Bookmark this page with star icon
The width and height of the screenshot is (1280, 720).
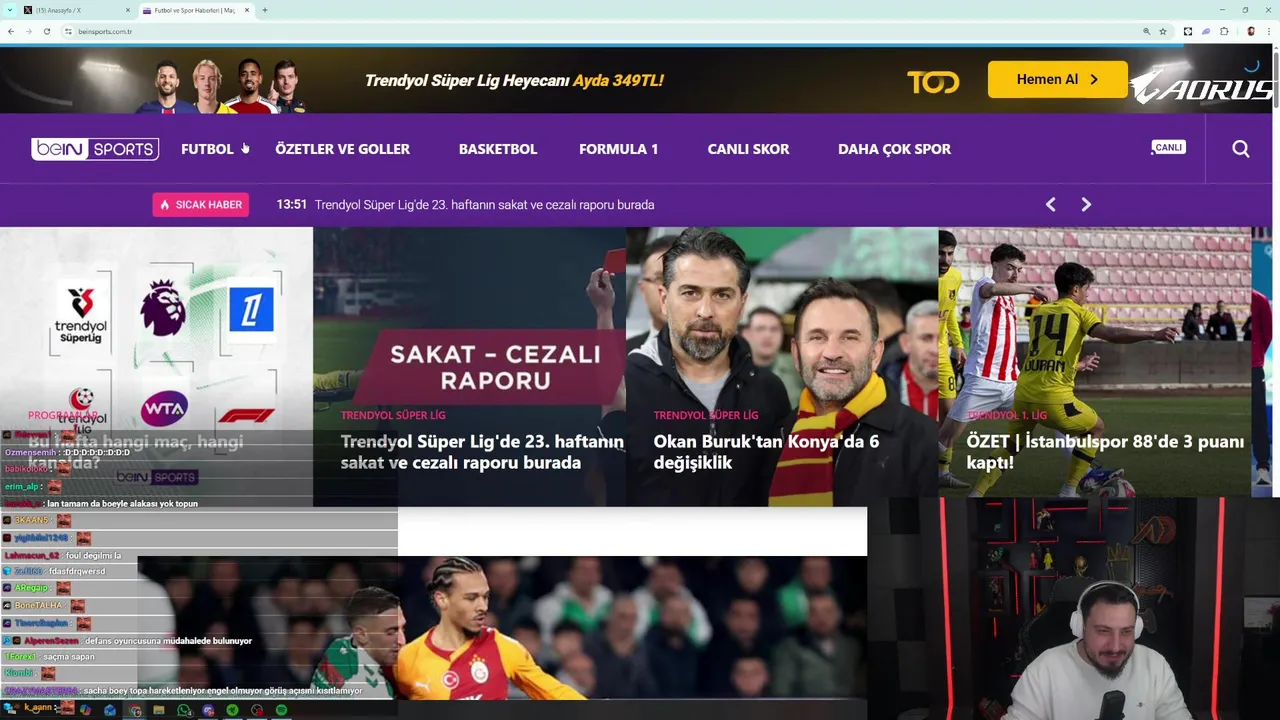(1163, 31)
